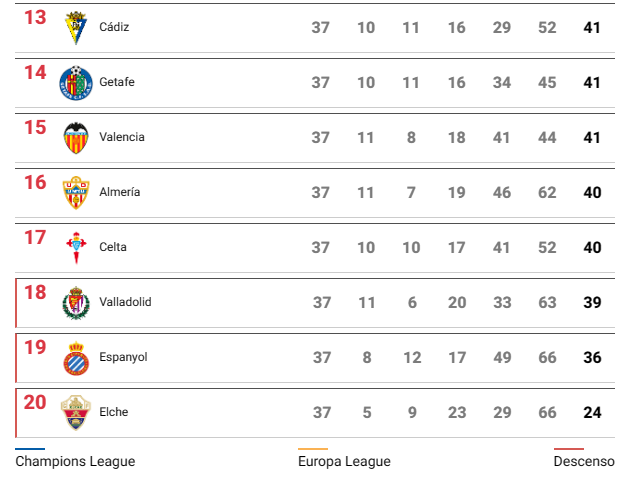Click the Getafe club crest

click(x=76, y=83)
